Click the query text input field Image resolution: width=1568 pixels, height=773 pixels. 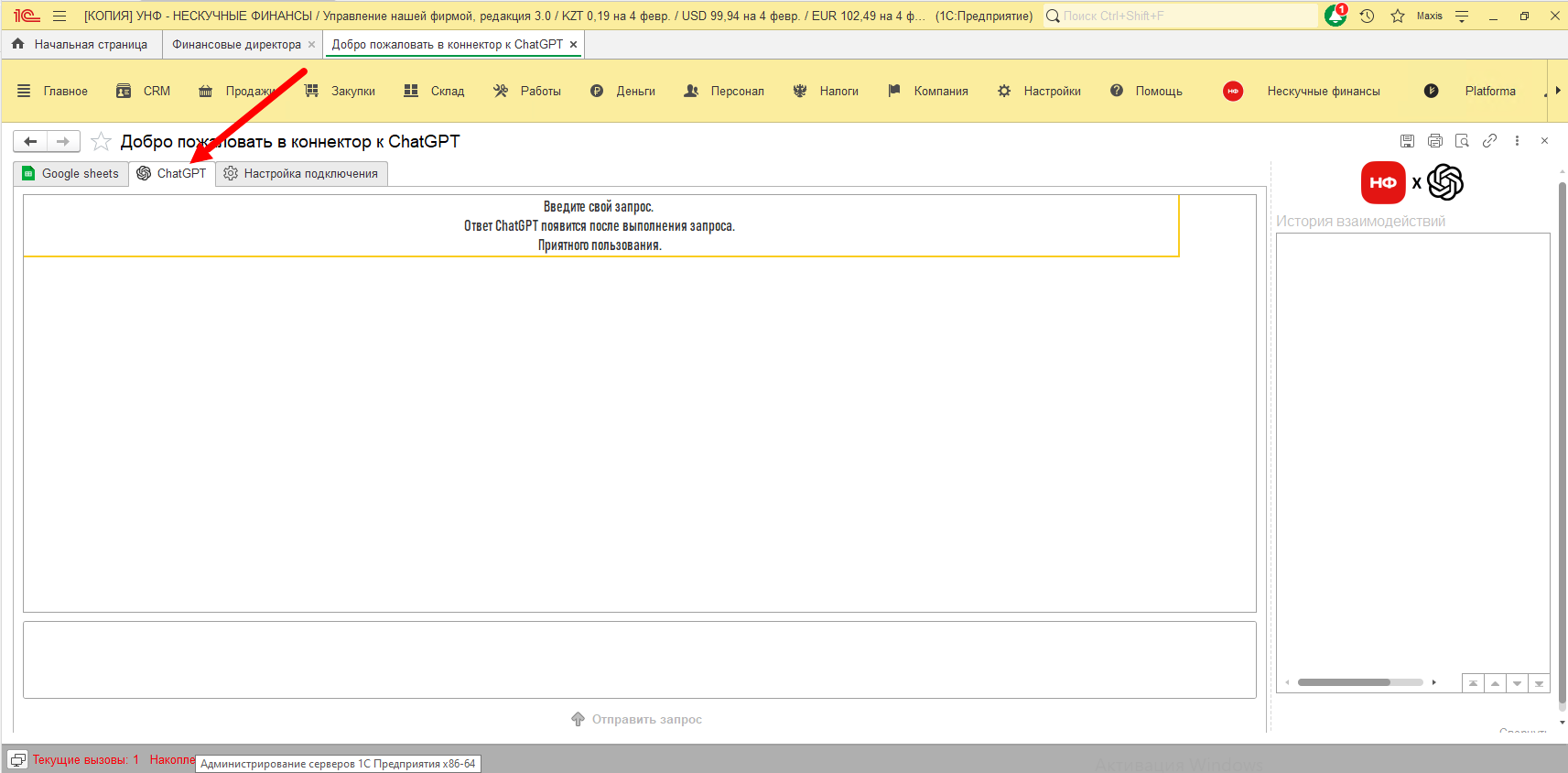pos(639,659)
